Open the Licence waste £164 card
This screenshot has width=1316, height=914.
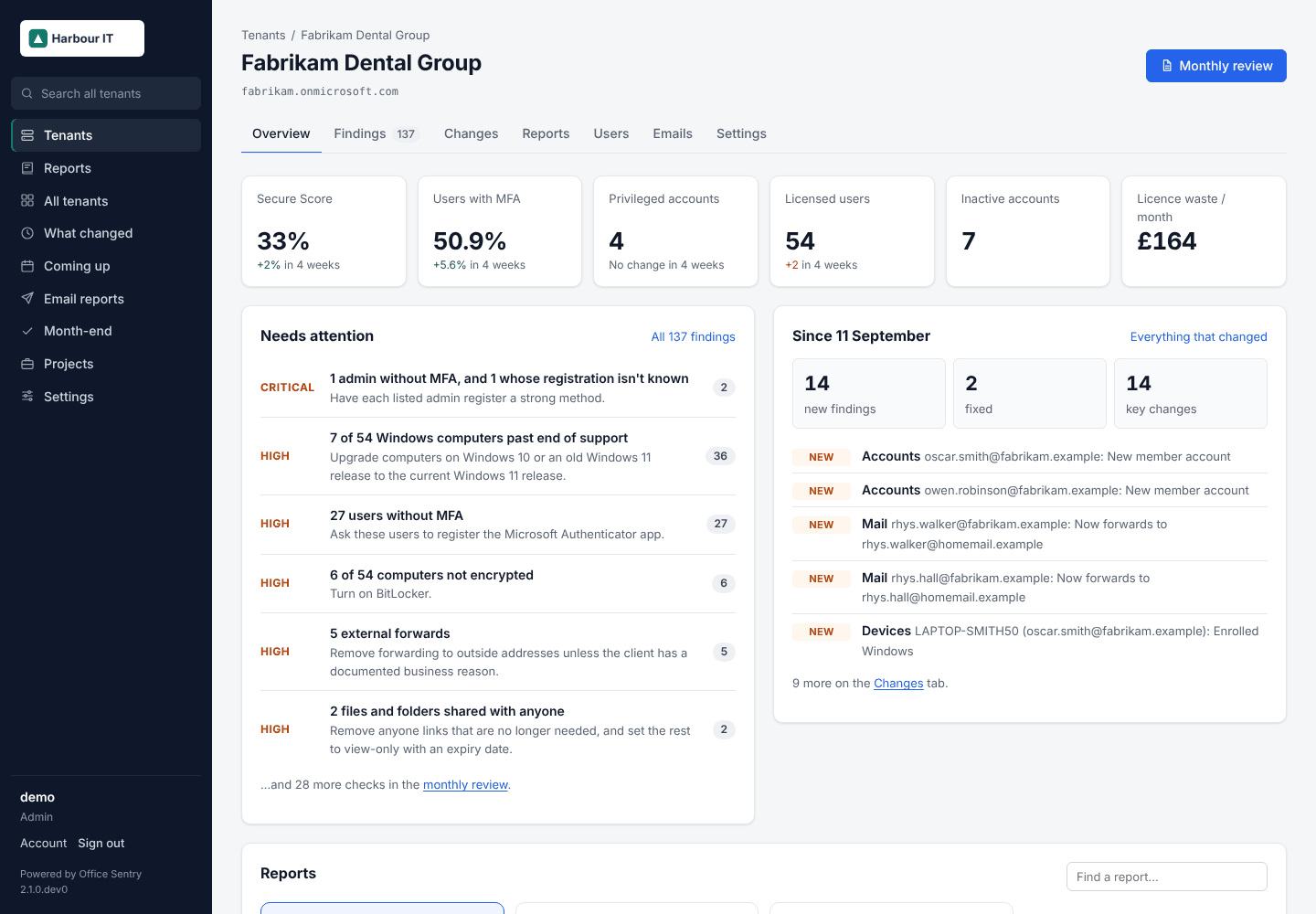click(1204, 231)
